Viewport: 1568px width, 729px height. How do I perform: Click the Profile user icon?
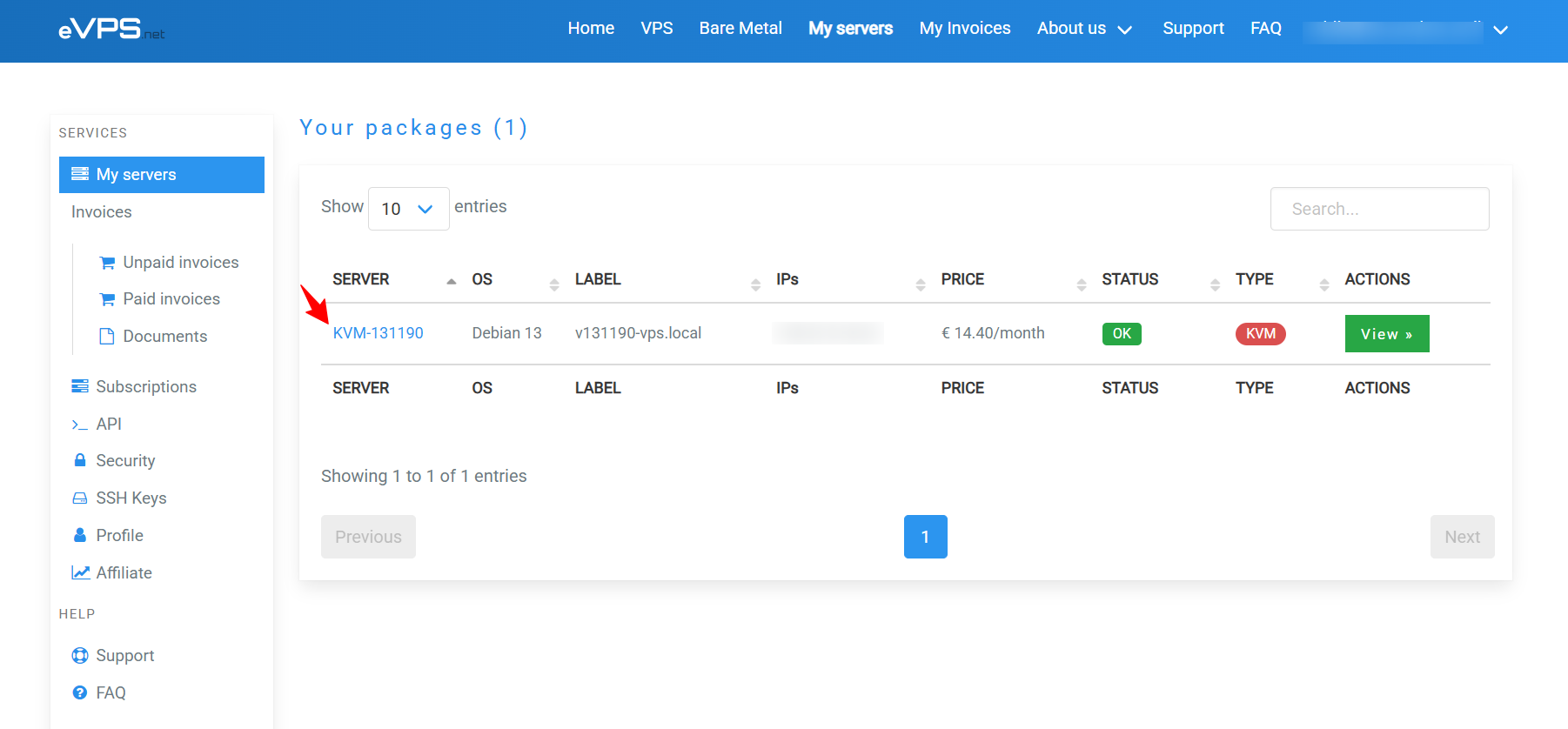click(x=80, y=535)
